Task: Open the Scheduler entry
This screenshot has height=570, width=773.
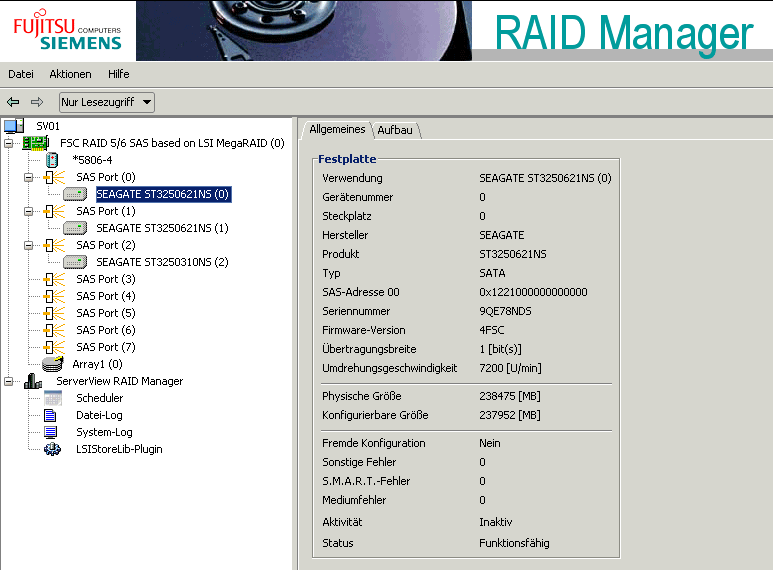Action: pyautogui.click(x=100, y=398)
